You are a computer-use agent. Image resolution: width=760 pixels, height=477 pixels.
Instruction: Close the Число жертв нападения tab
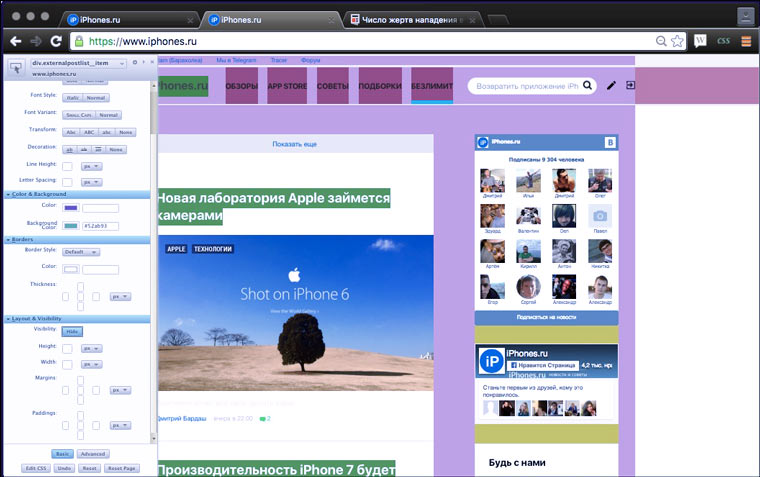[472, 20]
